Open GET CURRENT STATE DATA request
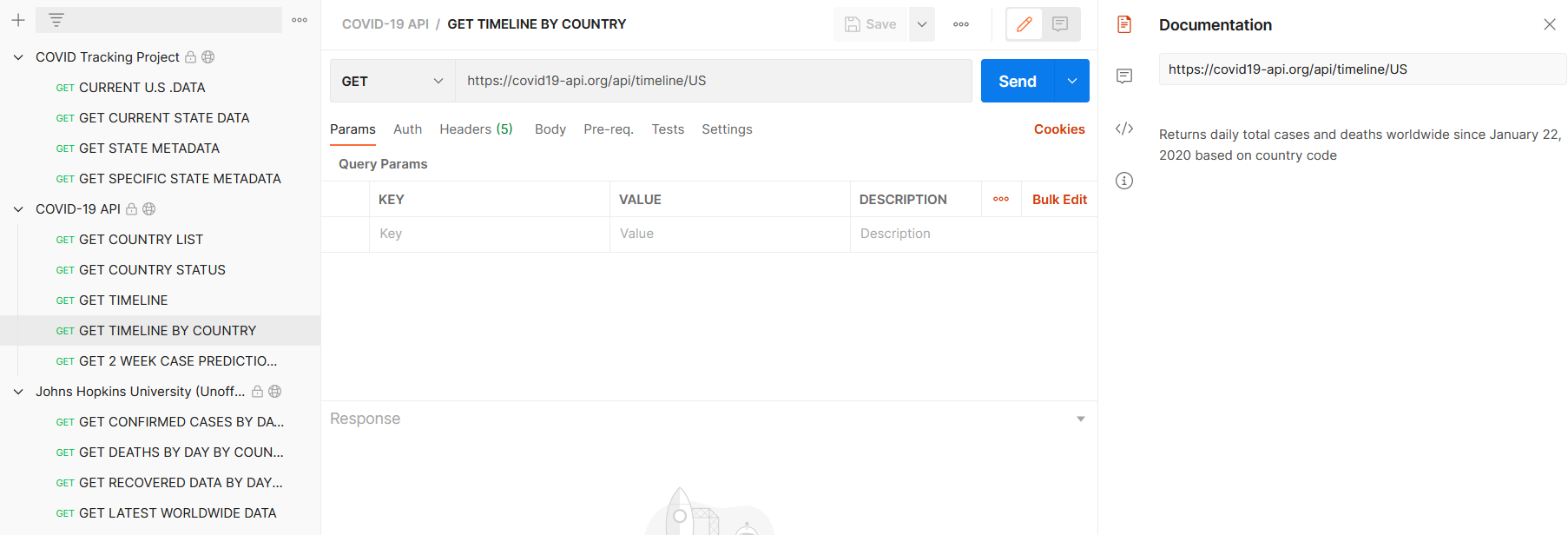The image size is (1568, 535). [x=164, y=118]
